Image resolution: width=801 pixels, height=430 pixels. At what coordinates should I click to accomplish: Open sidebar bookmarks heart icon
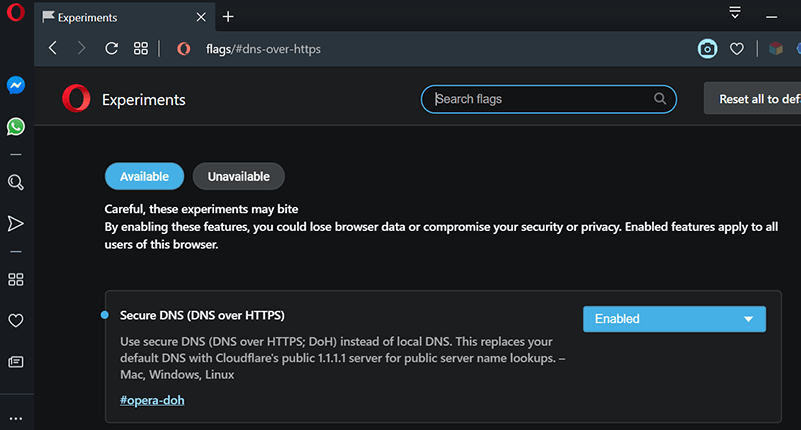click(x=16, y=321)
